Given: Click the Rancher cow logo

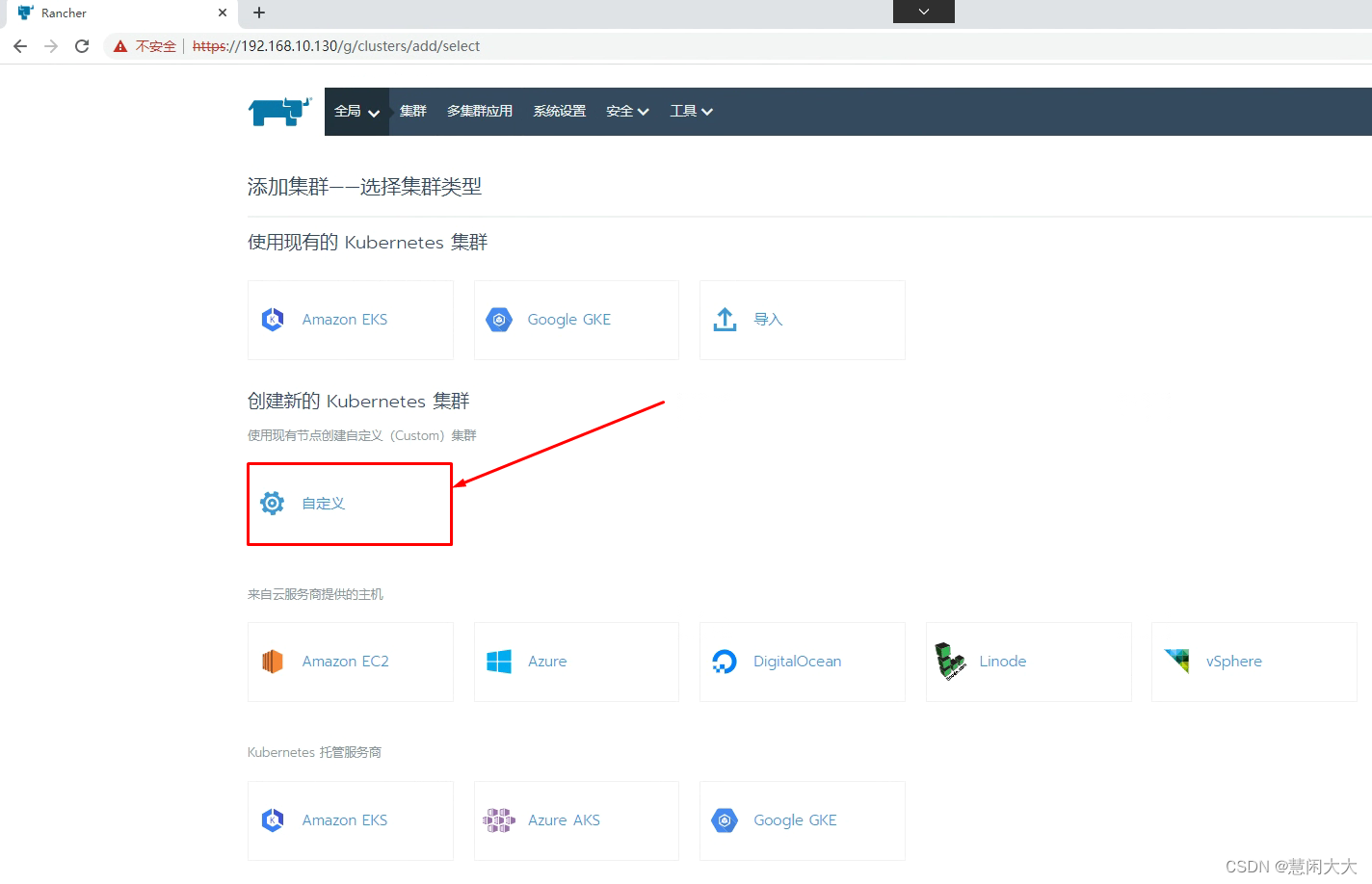Looking at the screenshot, I should [279, 111].
